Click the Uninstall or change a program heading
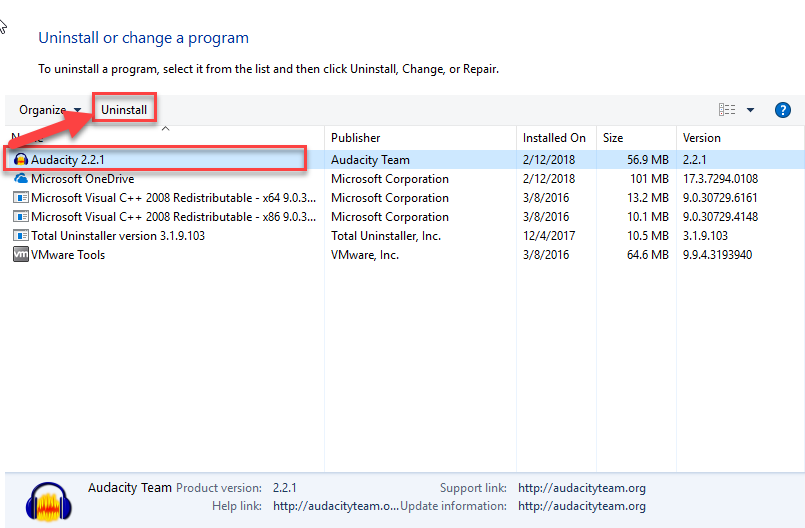Screen dimensions: 805x528 click(x=143, y=38)
